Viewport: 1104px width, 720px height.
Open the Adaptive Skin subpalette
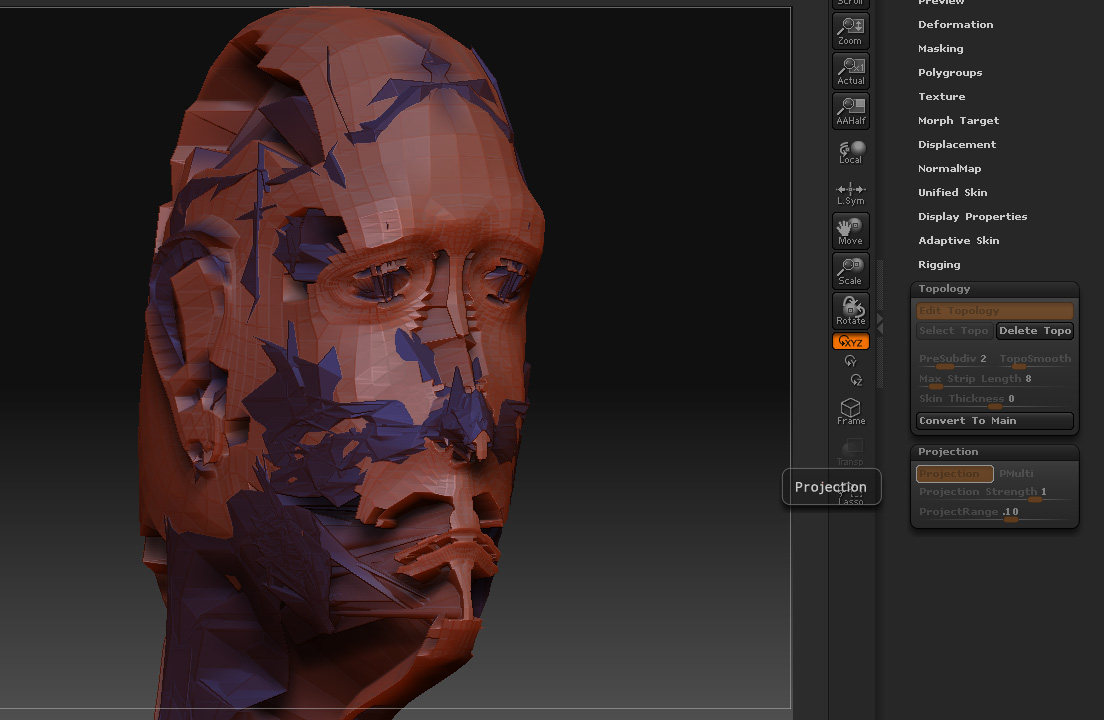pyautogui.click(x=958, y=240)
